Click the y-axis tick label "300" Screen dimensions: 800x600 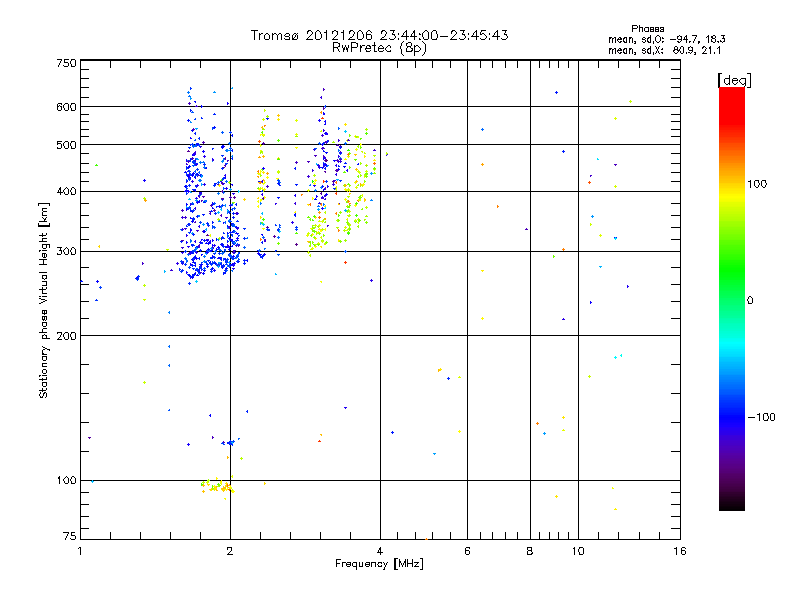(x=66, y=252)
